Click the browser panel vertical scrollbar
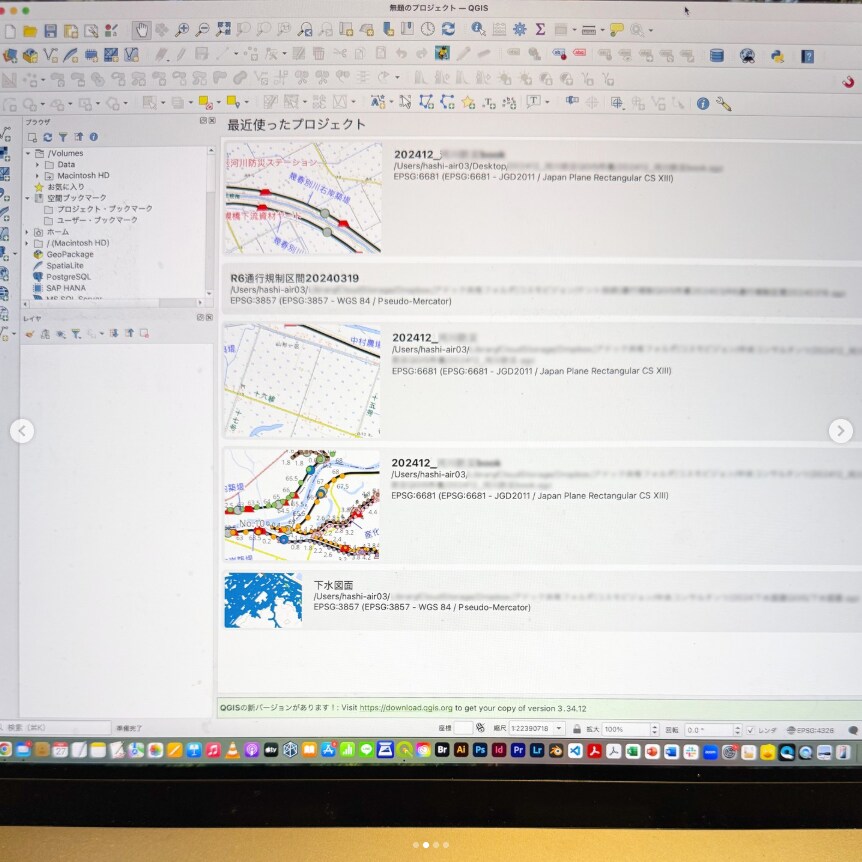 coord(211,222)
